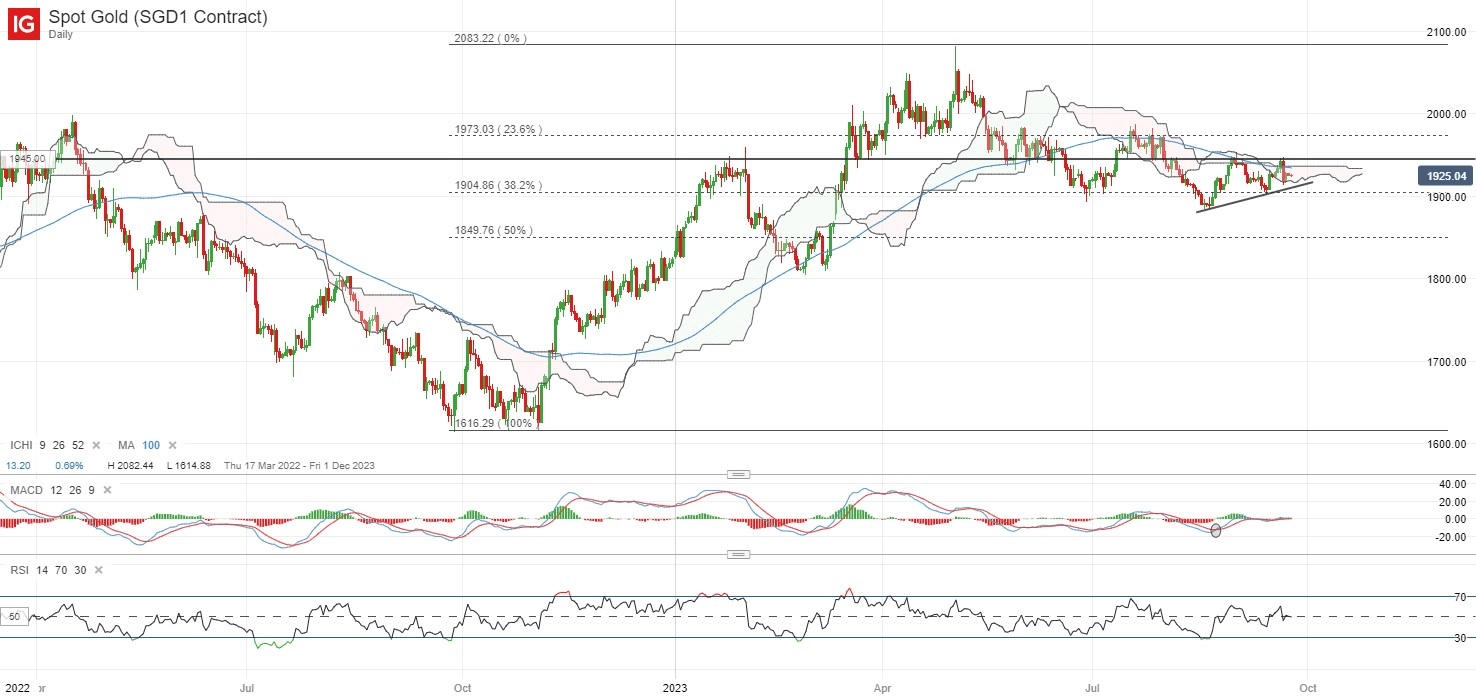Screen dimensions: 1476x697
Task: Select the ellipse annotation on the MACD pane
Action: pos(1216,530)
